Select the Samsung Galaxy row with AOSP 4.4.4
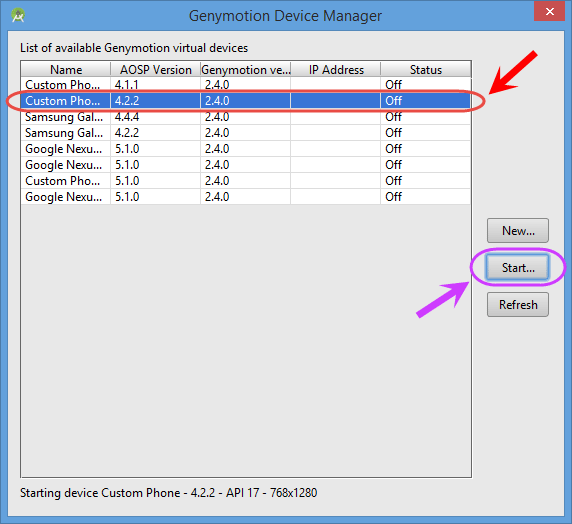The image size is (572, 524). tap(246, 117)
